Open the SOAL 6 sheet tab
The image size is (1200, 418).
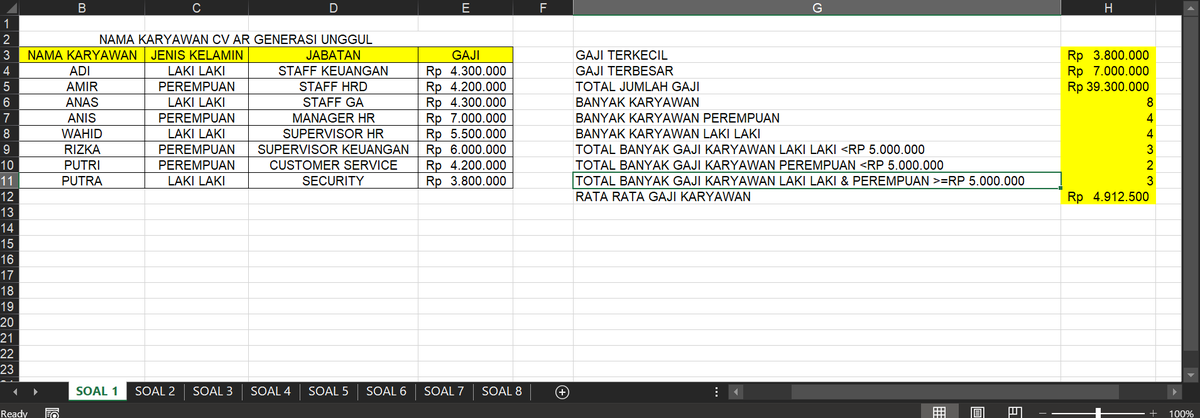point(387,392)
